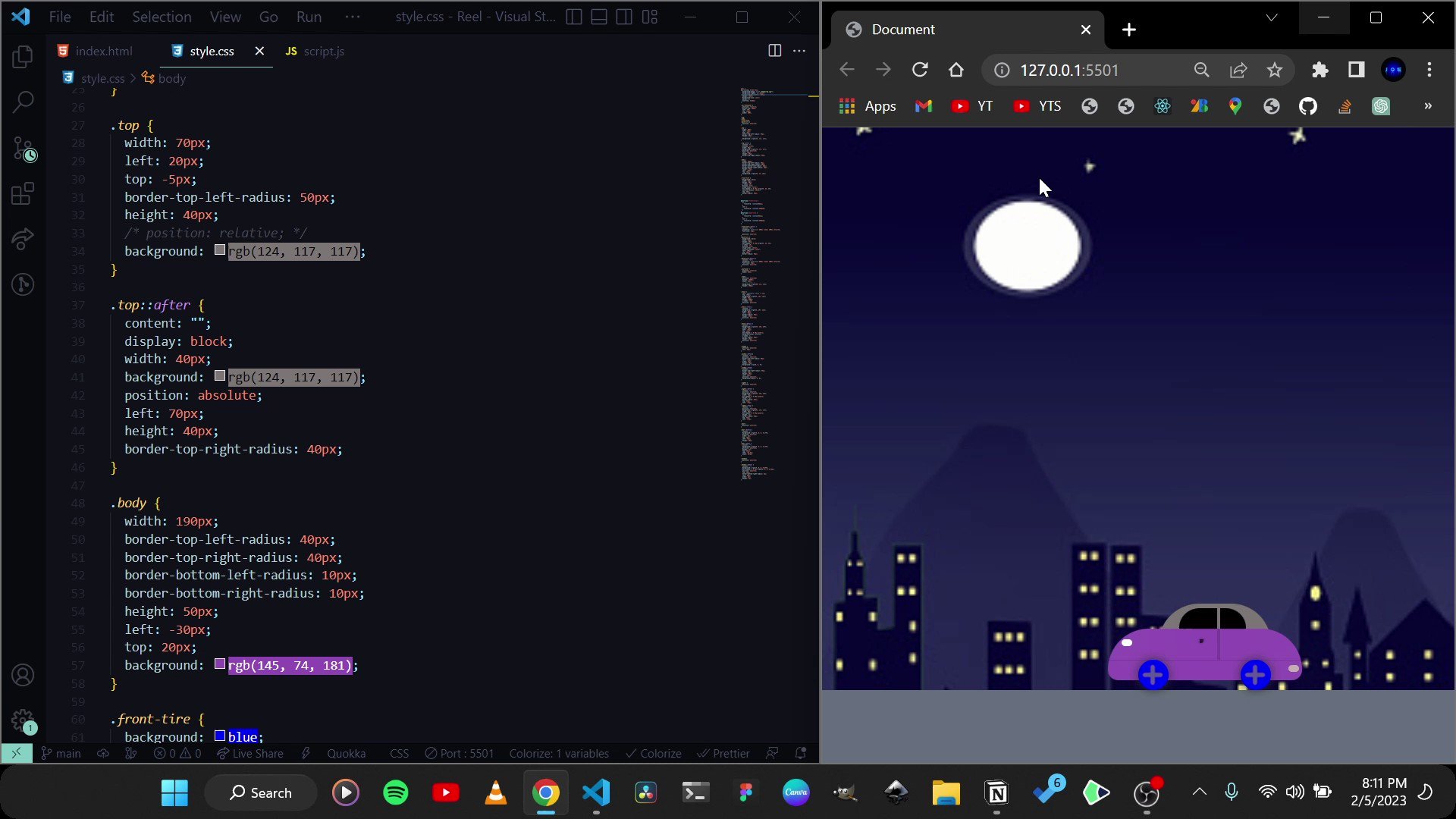Open the Extensions view
1456x819 pixels.
point(23,194)
